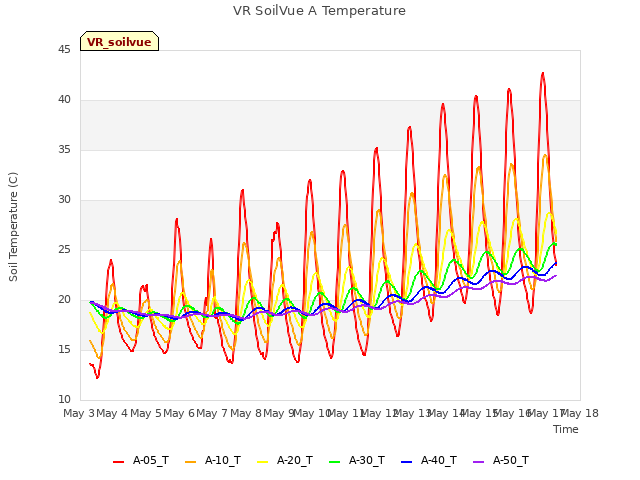Image resolution: width=640 pixels, height=480 pixels.
Task: Click the May 6 x-axis tick label
Action: click(180, 413)
